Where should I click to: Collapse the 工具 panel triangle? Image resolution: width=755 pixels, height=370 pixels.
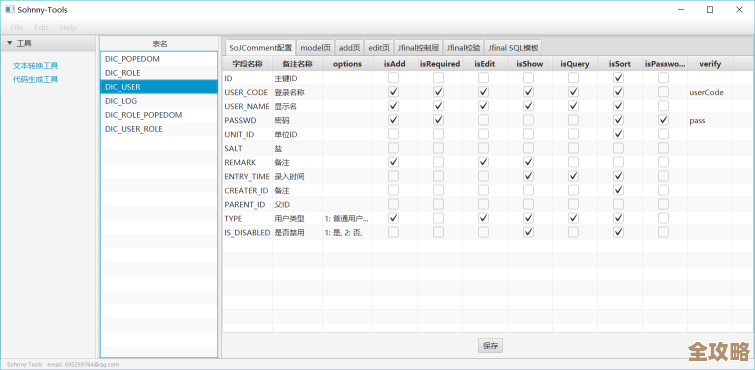pyautogui.click(x=9, y=43)
